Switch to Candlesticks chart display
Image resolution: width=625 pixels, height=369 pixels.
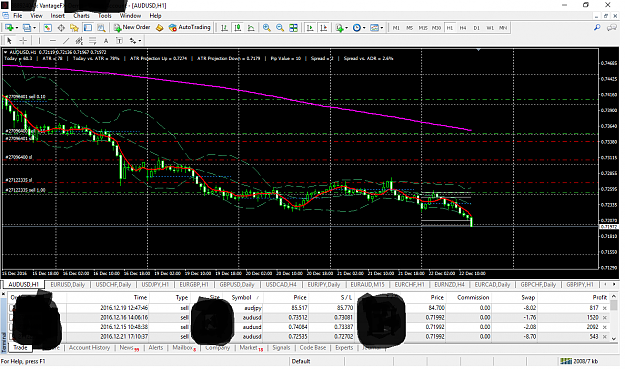point(238,27)
